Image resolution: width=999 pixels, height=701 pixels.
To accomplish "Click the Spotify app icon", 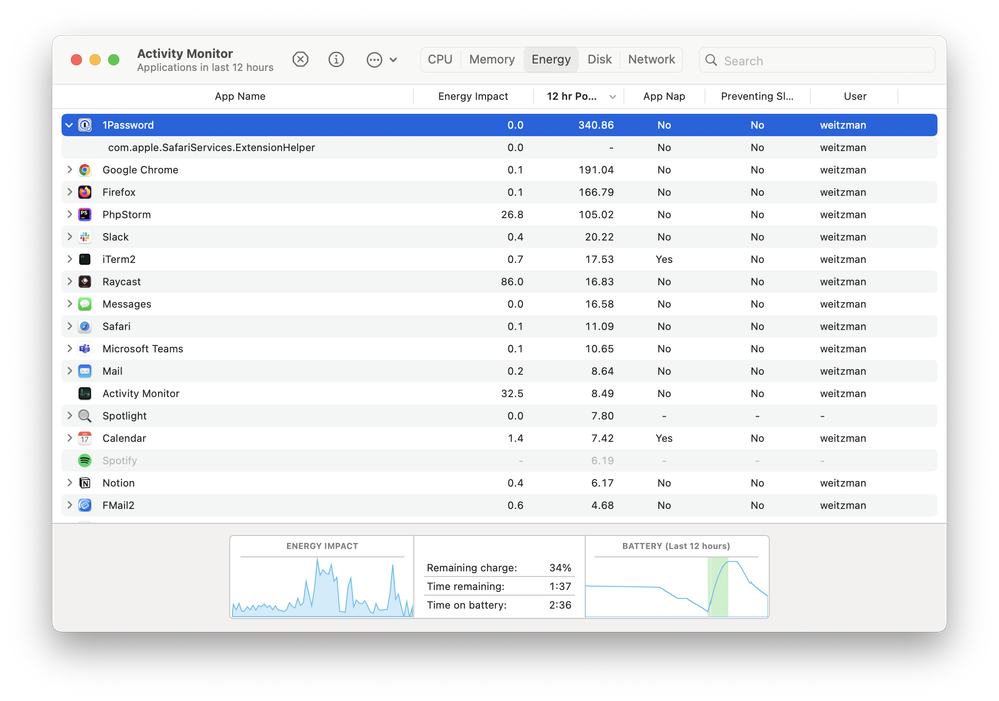I will (x=85, y=460).
